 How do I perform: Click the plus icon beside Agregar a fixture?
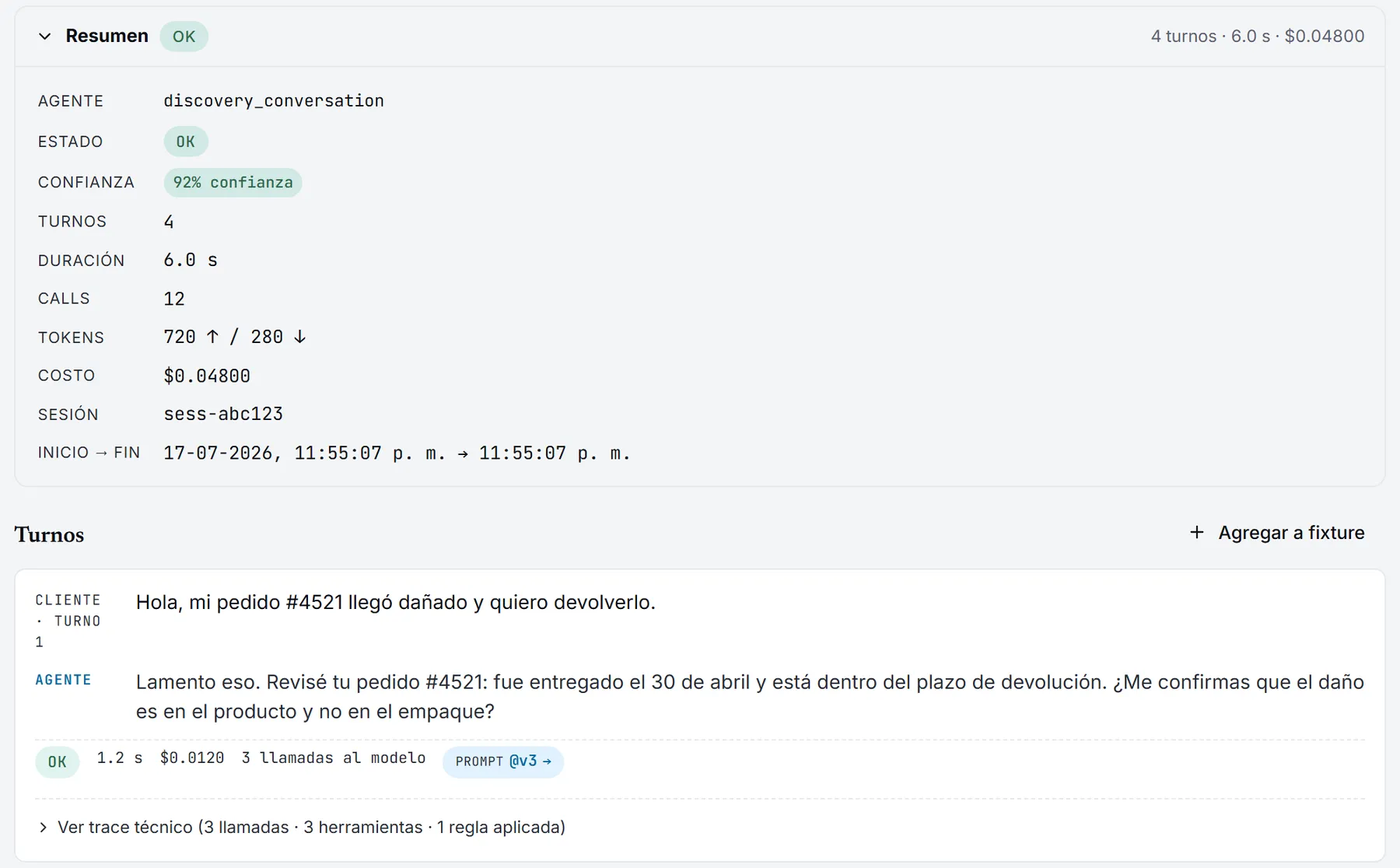tap(1197, 533)
